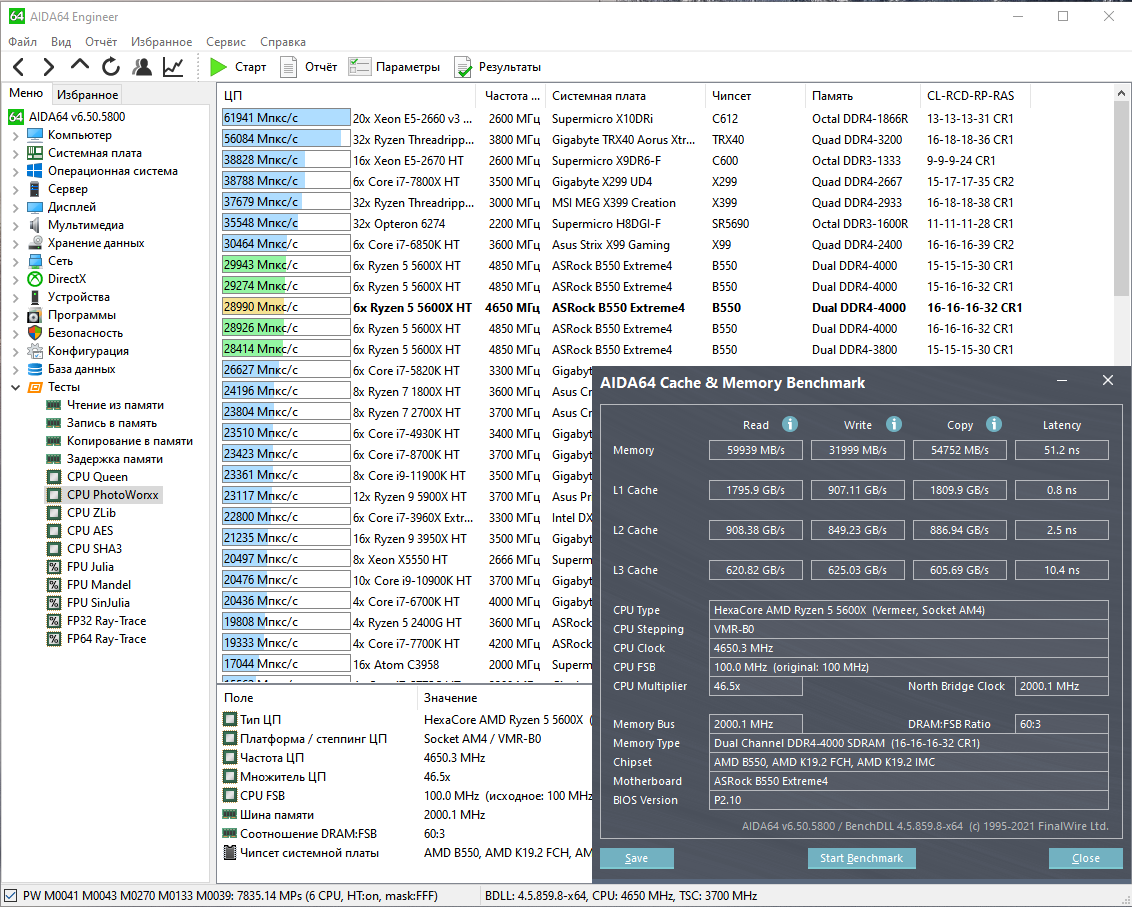Expand the Сервер tree node
The height and width of the screenshot is (907, 1132).
click(x=15, y=189)
